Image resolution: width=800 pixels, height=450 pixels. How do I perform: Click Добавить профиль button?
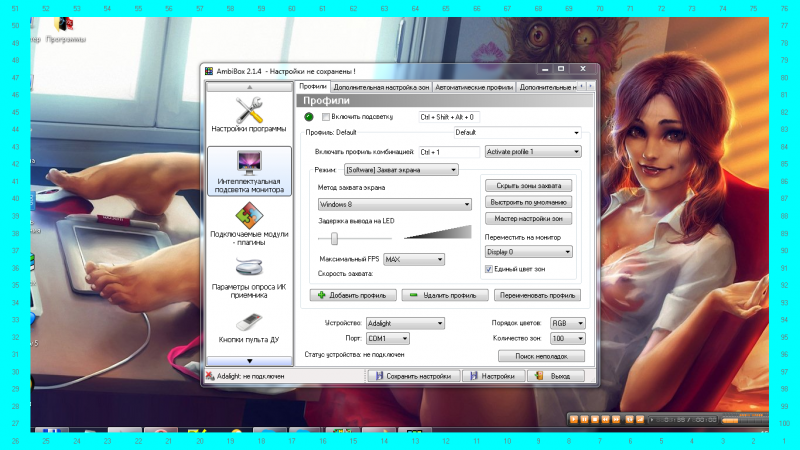(x=353, y=295)
